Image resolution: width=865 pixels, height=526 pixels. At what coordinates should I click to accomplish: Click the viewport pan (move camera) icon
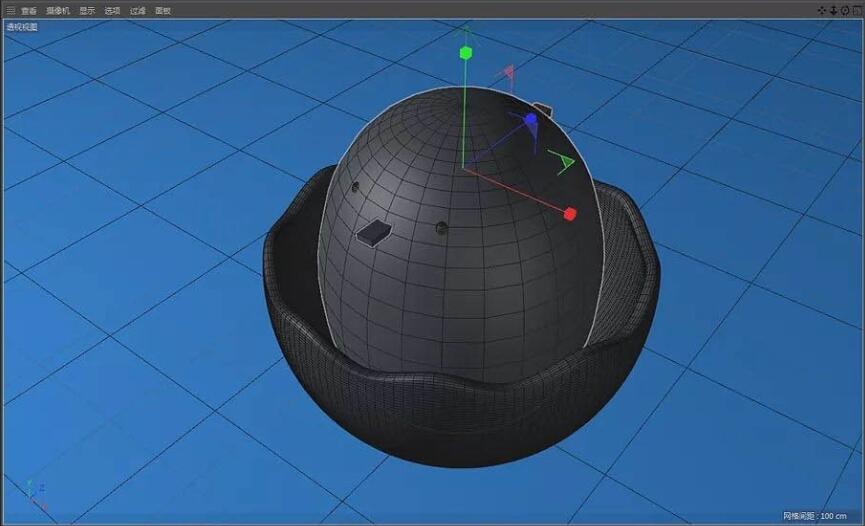[x=822, y=10]
